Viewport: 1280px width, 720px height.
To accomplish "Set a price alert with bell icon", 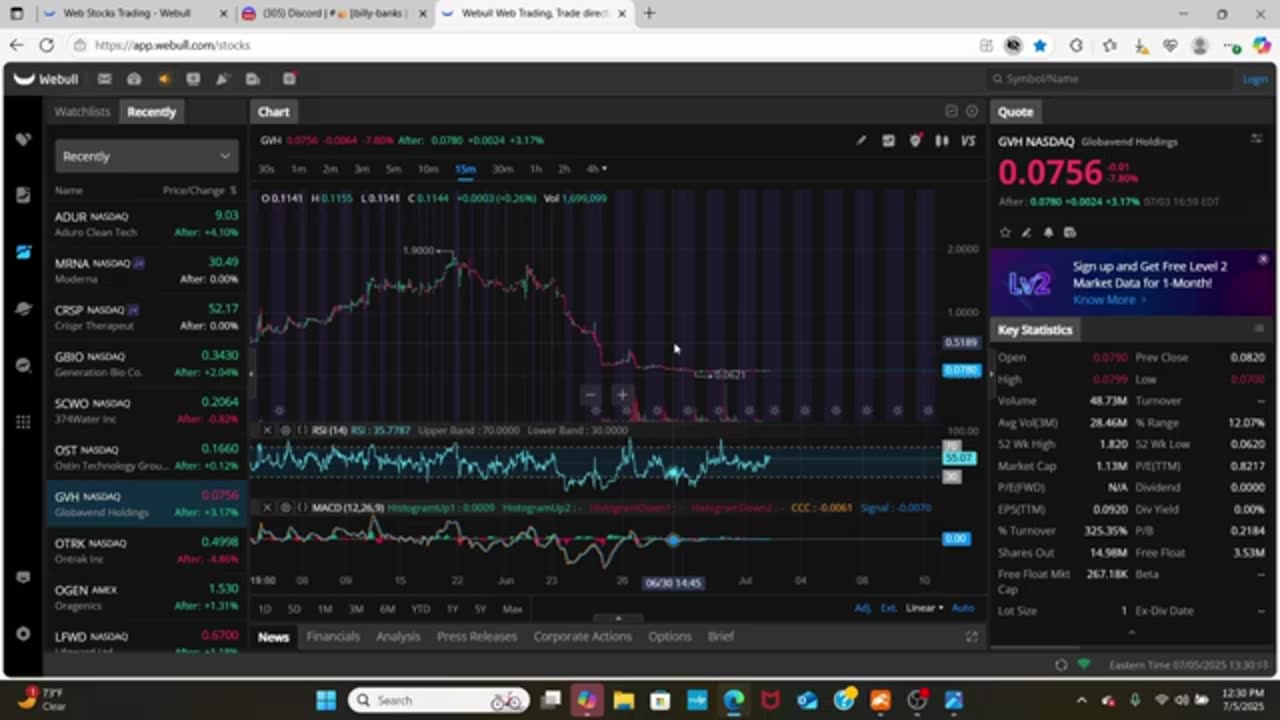I will [1048, 232].
